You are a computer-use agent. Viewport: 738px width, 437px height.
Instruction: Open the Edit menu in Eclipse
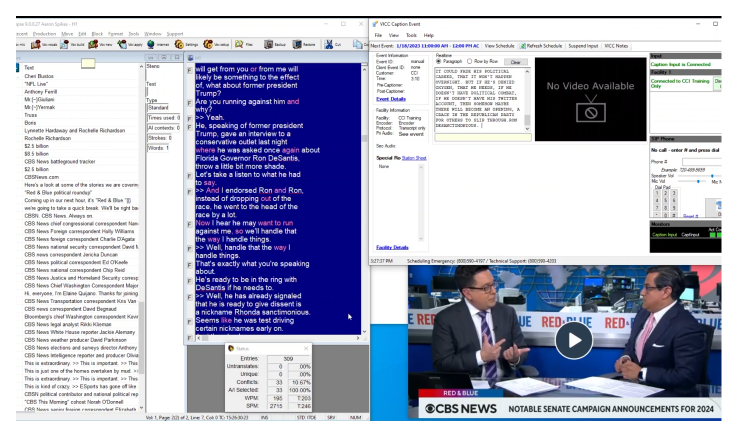82,34
